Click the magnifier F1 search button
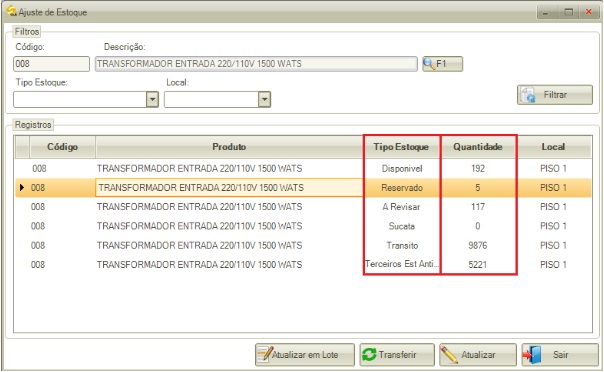The image size is (604, 372). coord(442,64)
